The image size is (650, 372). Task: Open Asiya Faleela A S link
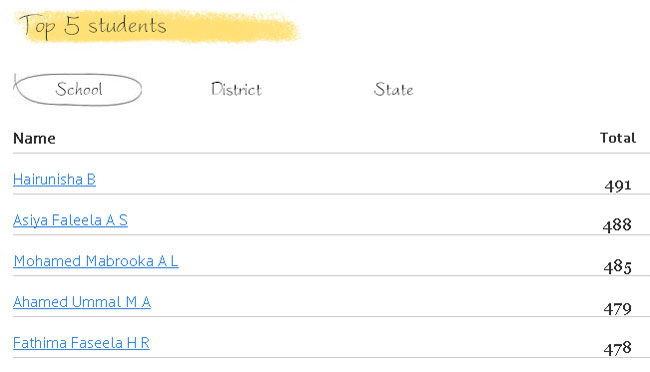click(70, 220)
